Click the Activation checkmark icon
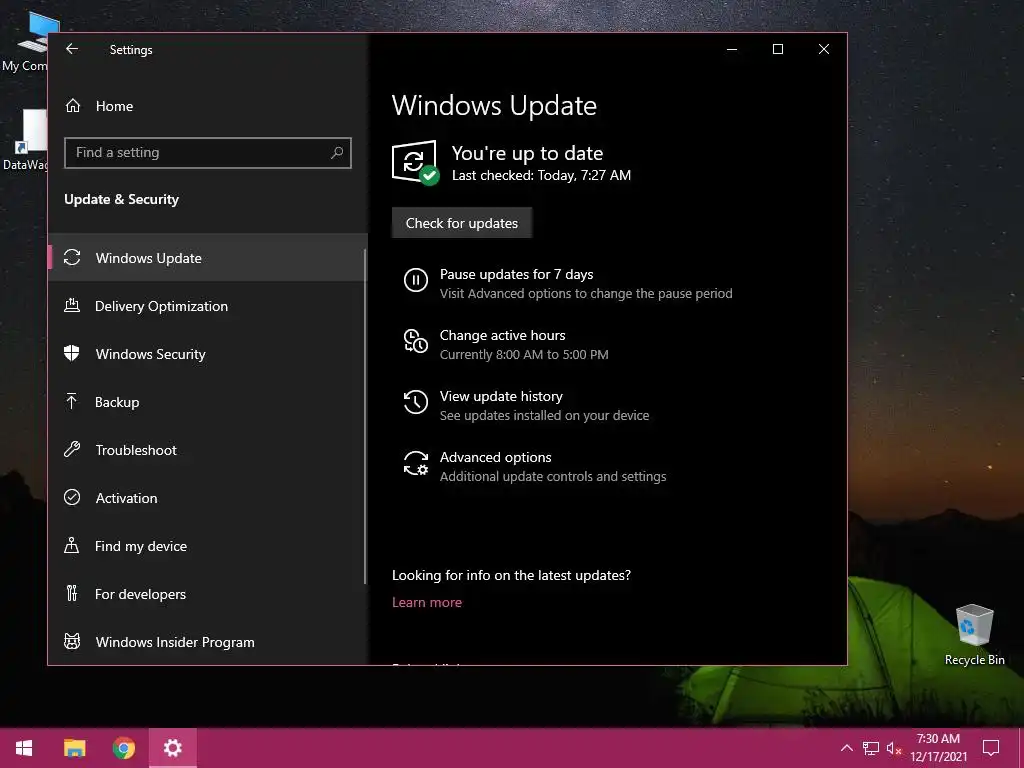Viewport: 1024px width, 768px height. [72, 497]
